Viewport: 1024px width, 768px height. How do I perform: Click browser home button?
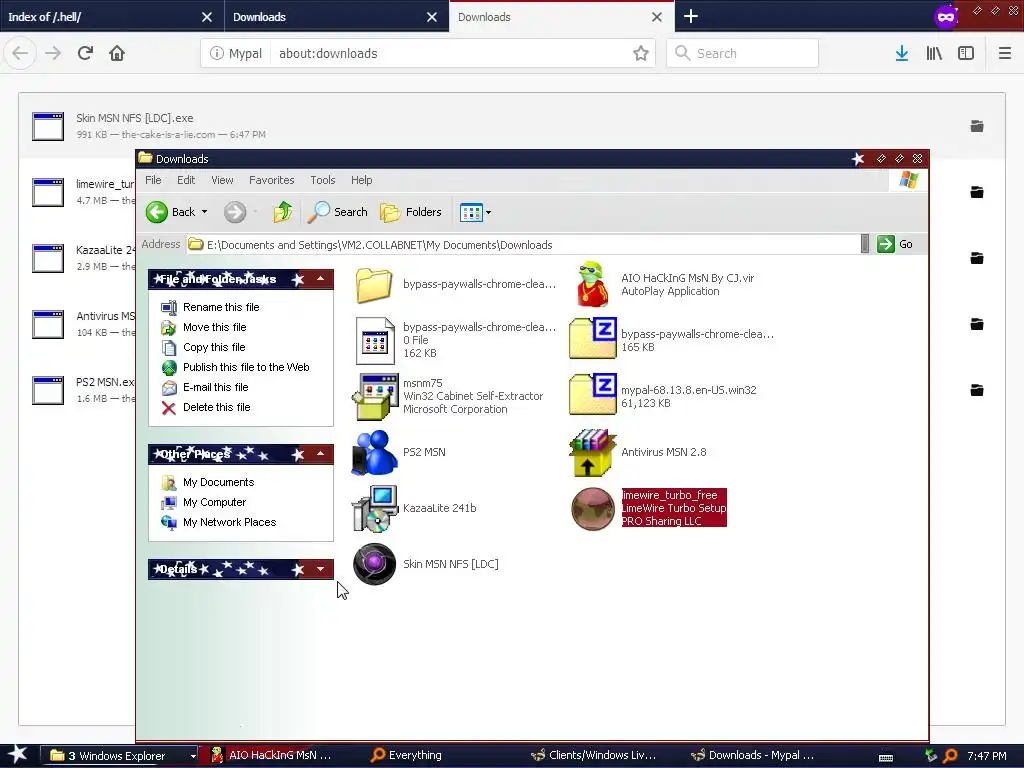click(x=117, y=53)
